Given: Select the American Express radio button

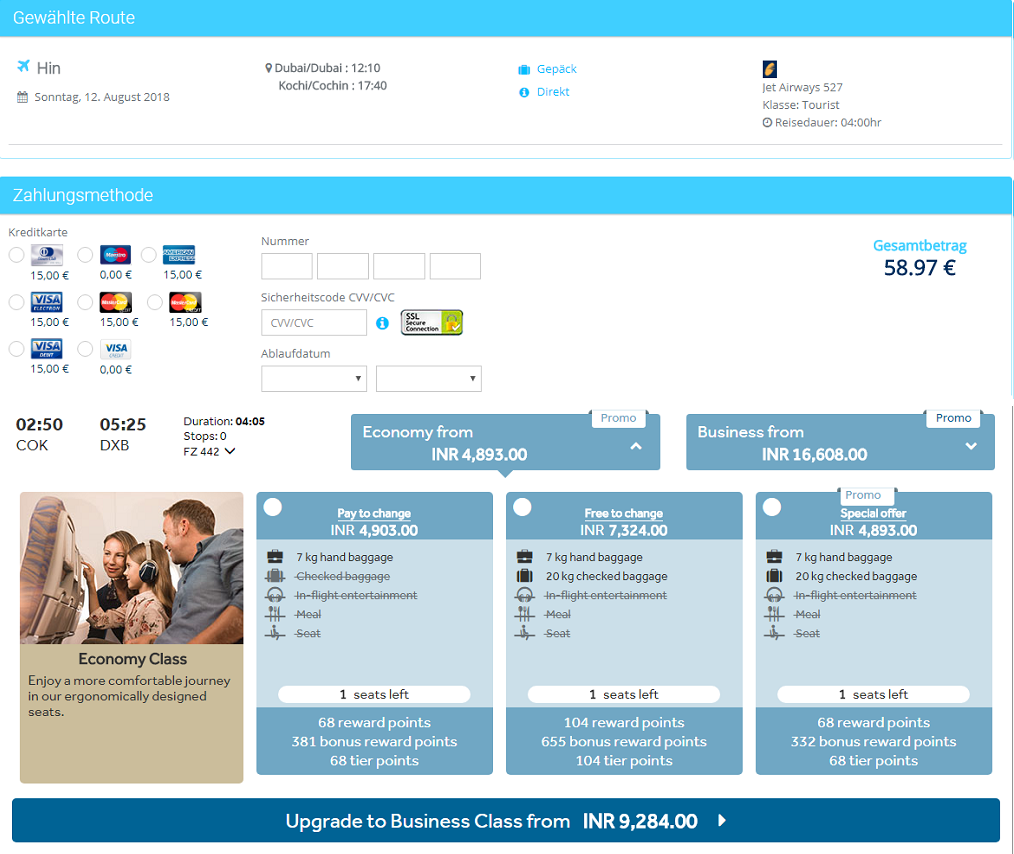Looking at the screenshot, I should 149,255.
